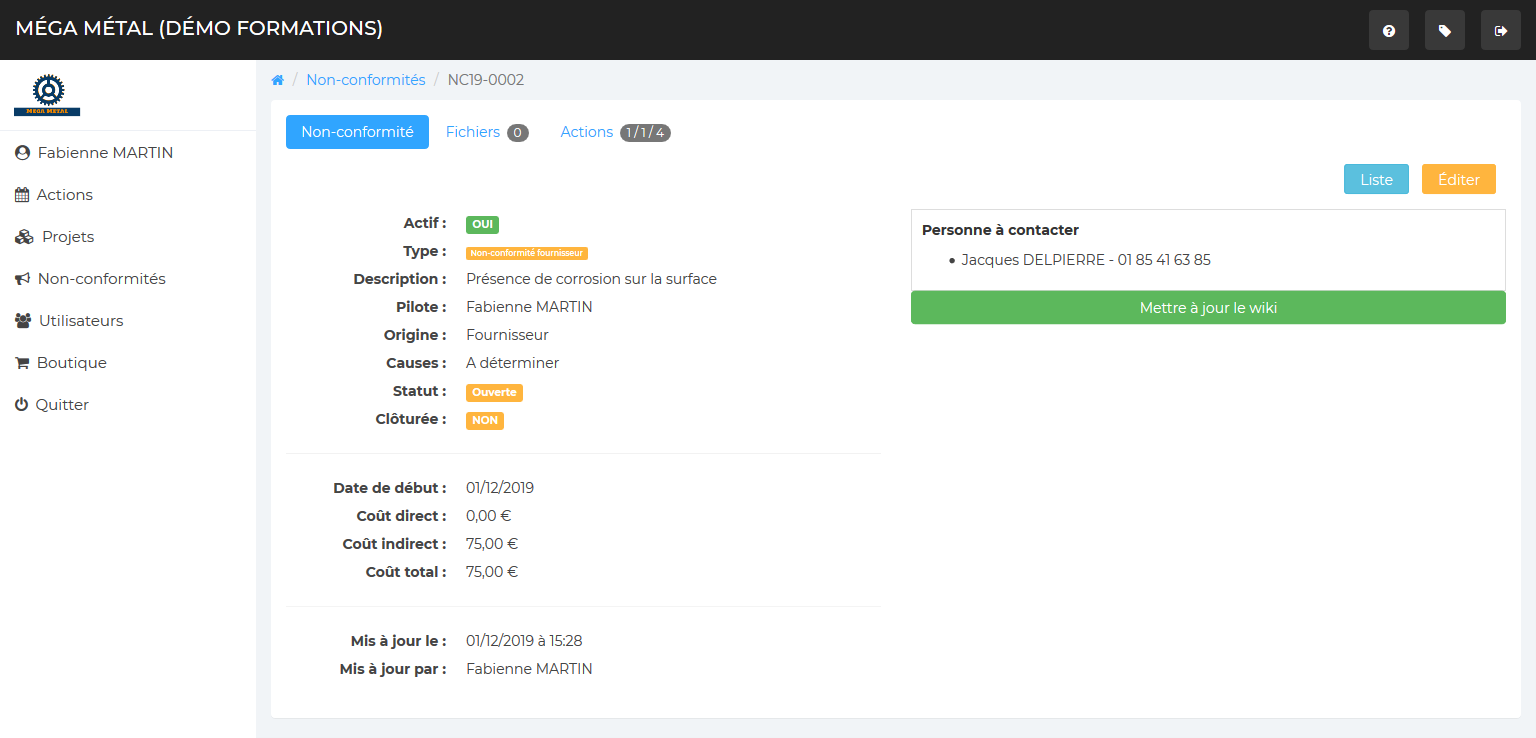Click the user icon beside Fabienne MARTIN
The image size is (1536, 738).
coord(22,153)
